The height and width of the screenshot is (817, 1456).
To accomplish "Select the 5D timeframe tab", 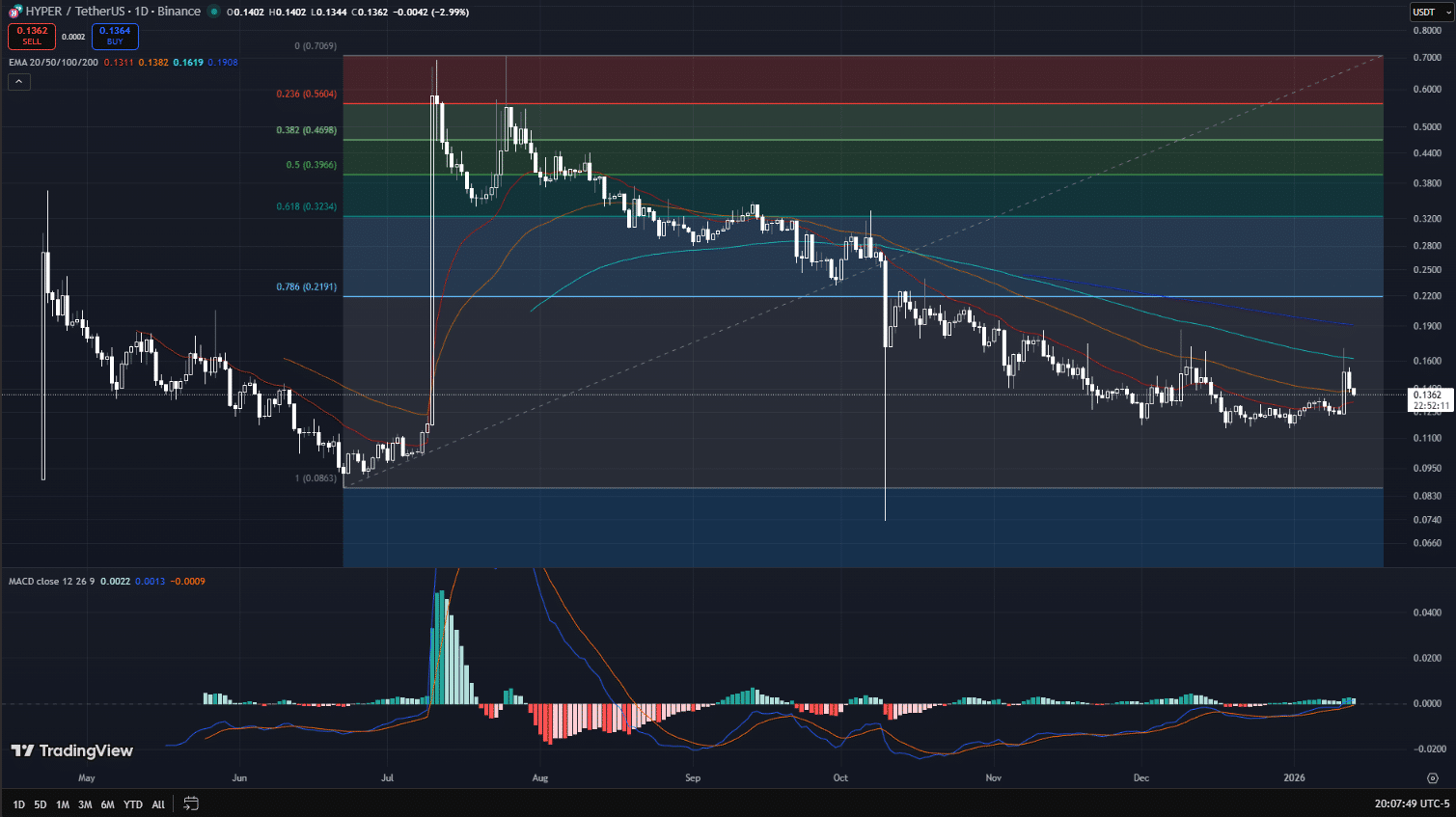I will 40,803.
